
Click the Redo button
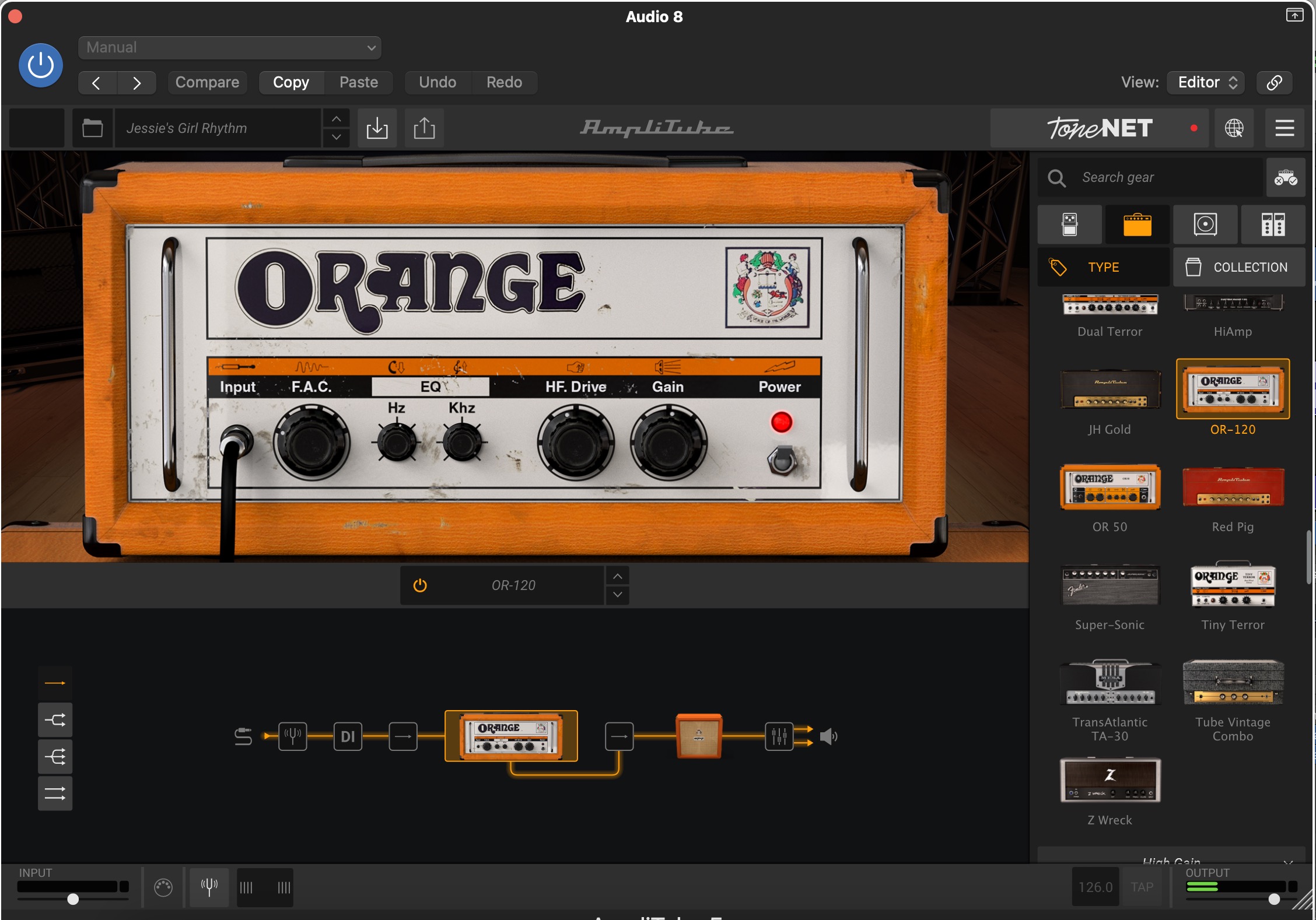[x=505, y=82]
